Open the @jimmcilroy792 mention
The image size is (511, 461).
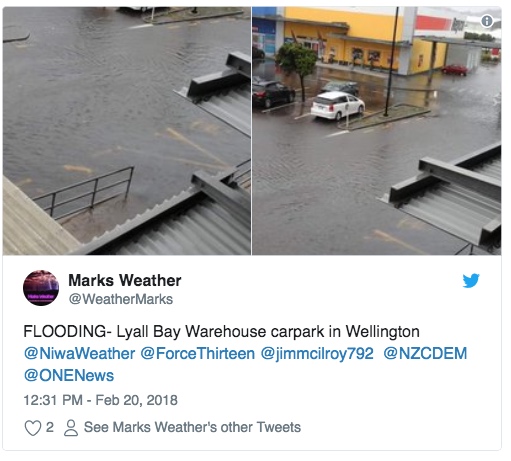317,353
